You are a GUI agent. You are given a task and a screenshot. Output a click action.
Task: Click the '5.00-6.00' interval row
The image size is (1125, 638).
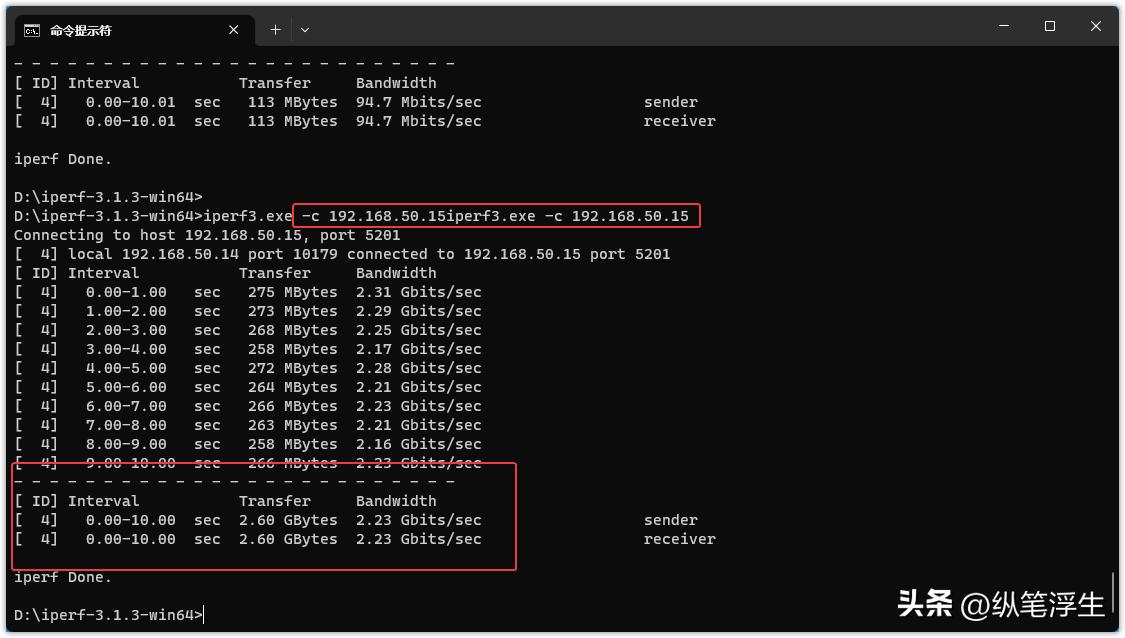coord(248,388)
